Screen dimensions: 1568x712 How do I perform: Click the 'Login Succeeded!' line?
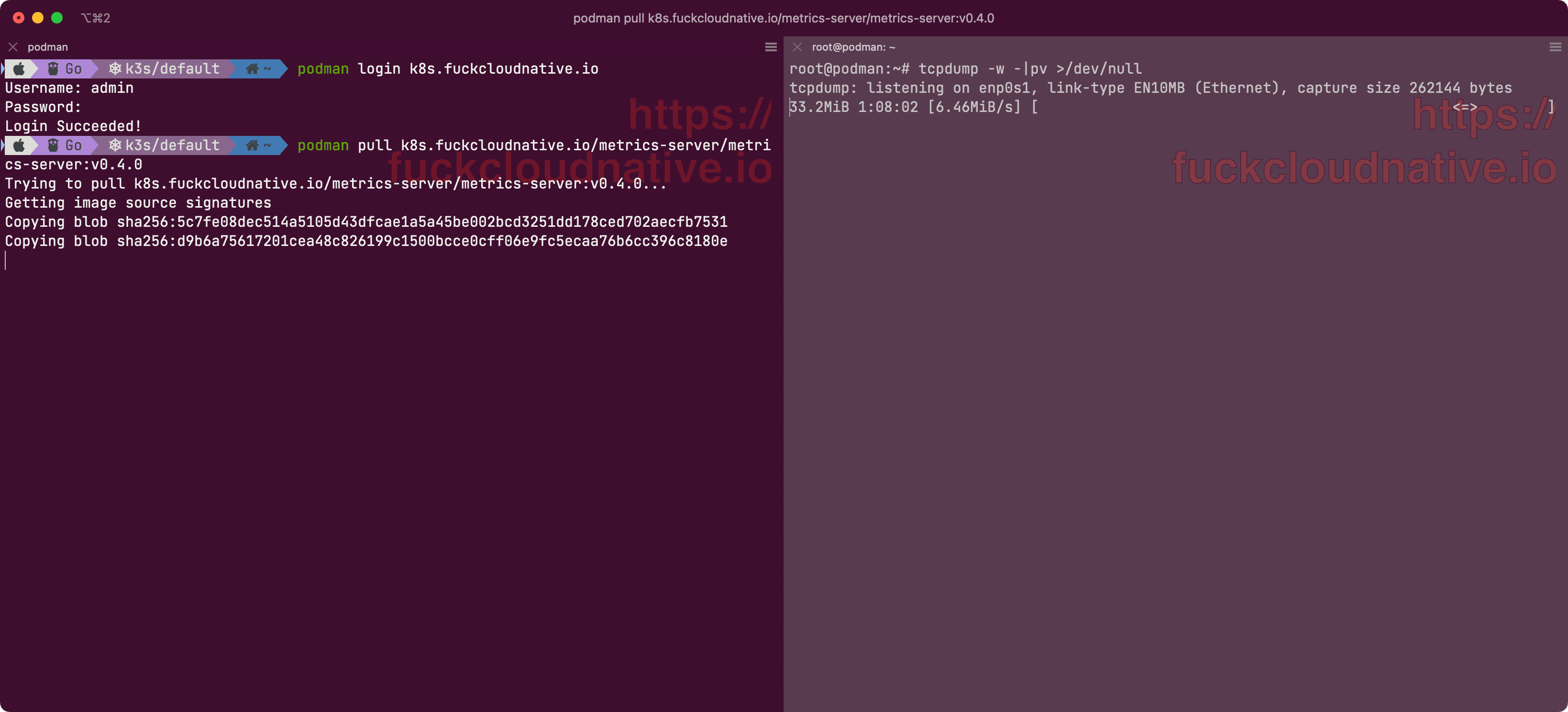pyautogui.click(x=73, y=126)
